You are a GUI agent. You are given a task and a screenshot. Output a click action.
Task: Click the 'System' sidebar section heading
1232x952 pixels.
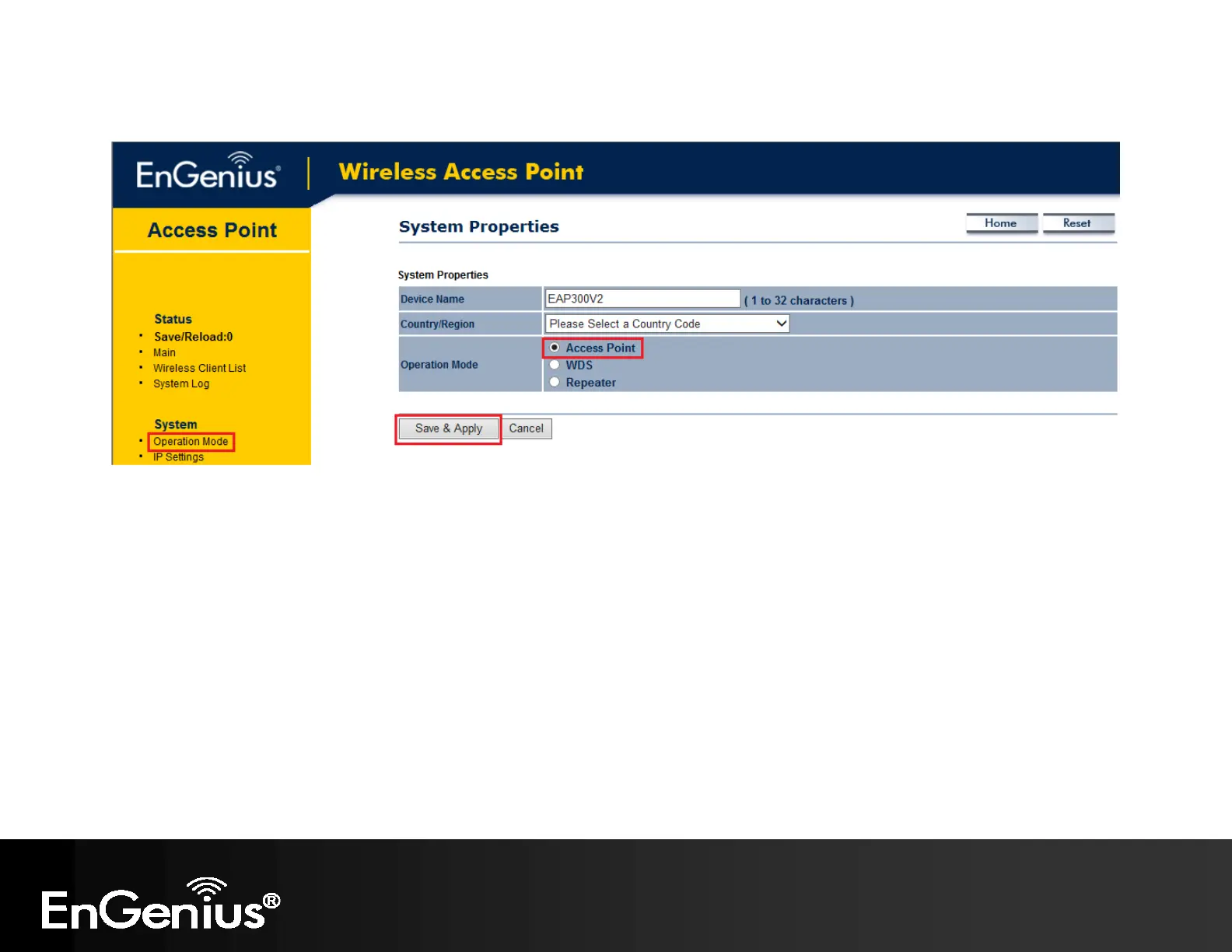tap(176, 425)
